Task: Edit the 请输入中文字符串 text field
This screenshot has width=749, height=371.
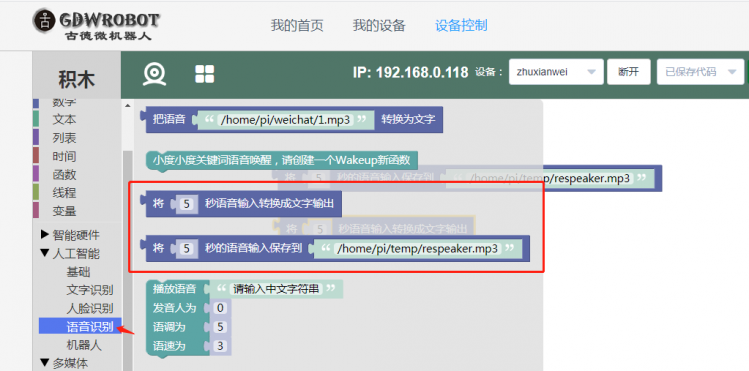Action: click(277, 289)
